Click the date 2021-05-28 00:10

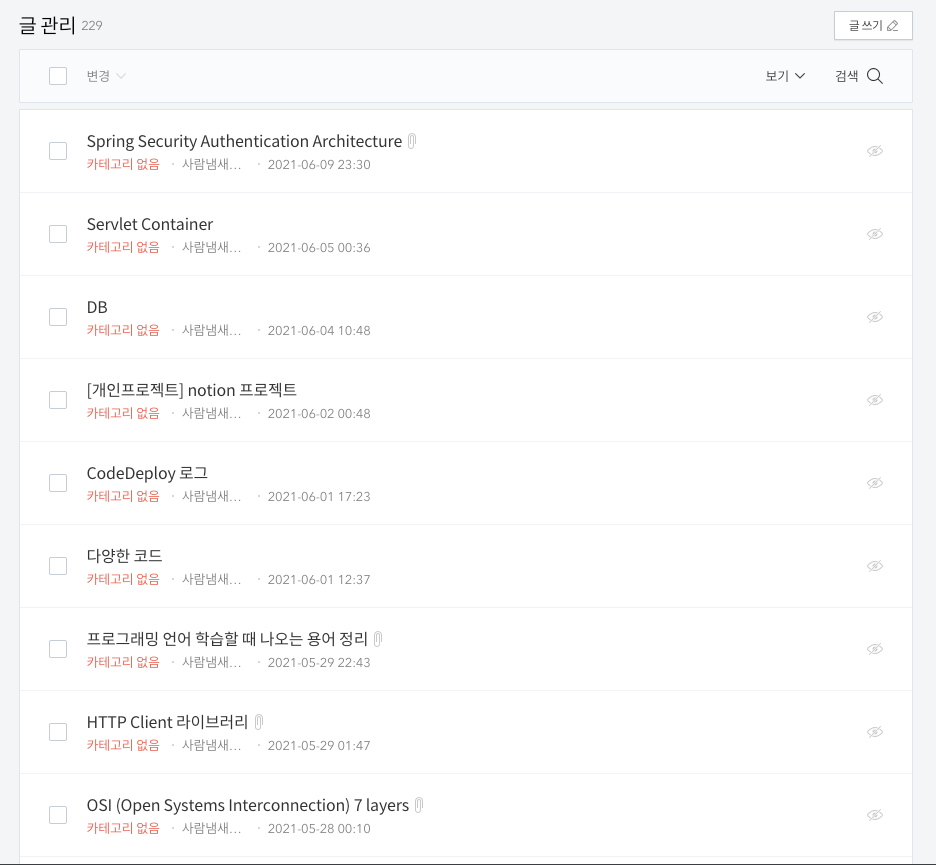pos(319,829)
